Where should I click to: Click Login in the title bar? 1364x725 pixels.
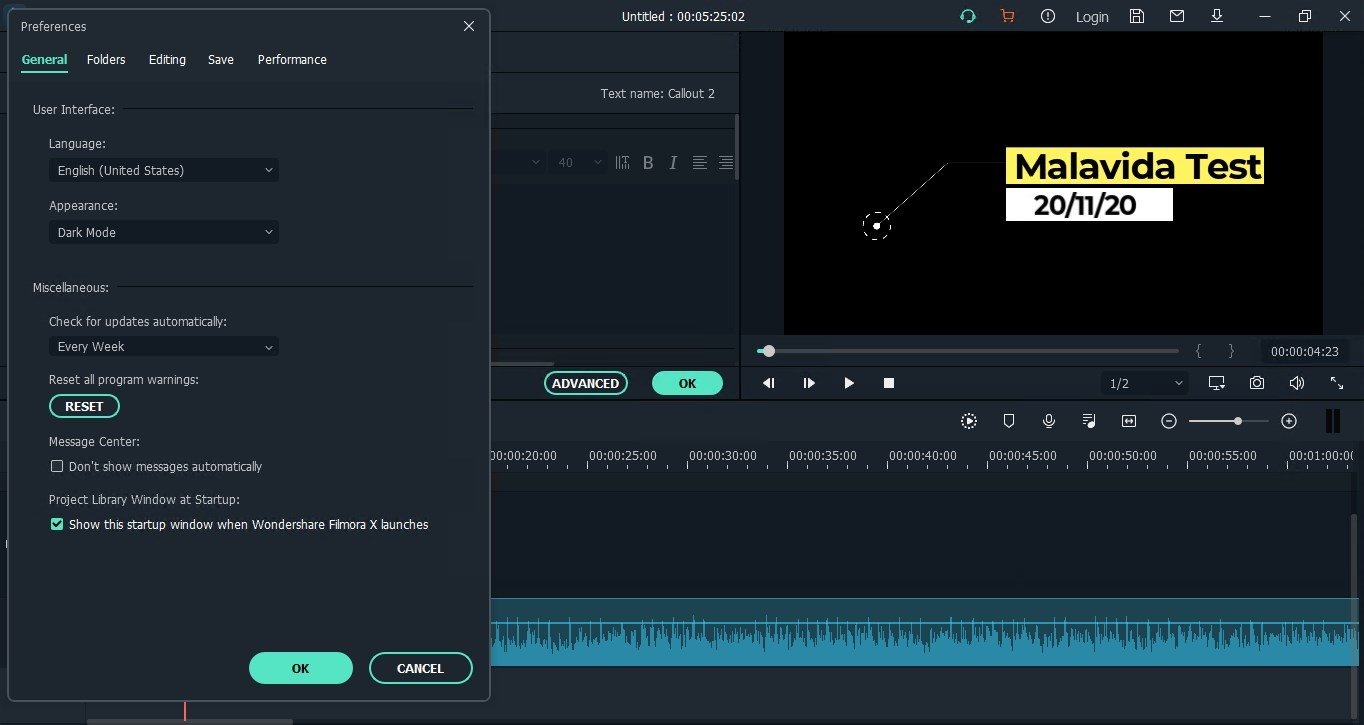[1092, 17]
